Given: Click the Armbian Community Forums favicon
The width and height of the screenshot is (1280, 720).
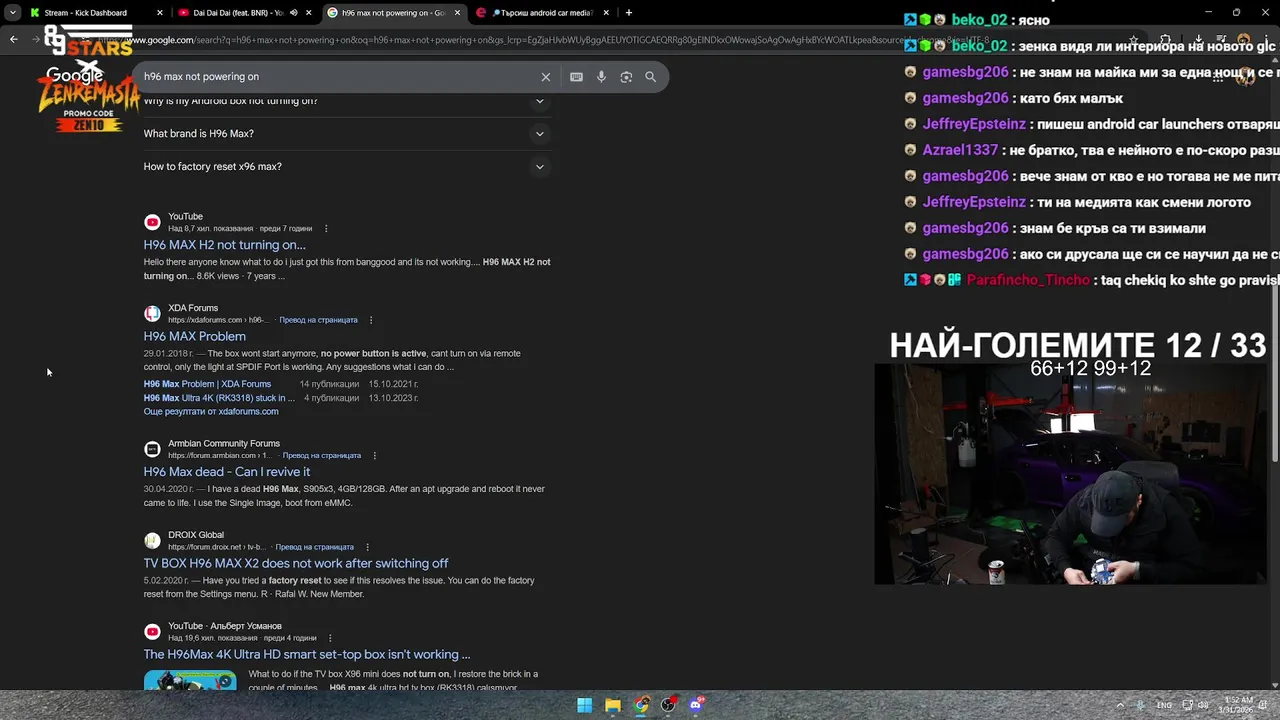Looking at the screenshot, I should [152, 450].
